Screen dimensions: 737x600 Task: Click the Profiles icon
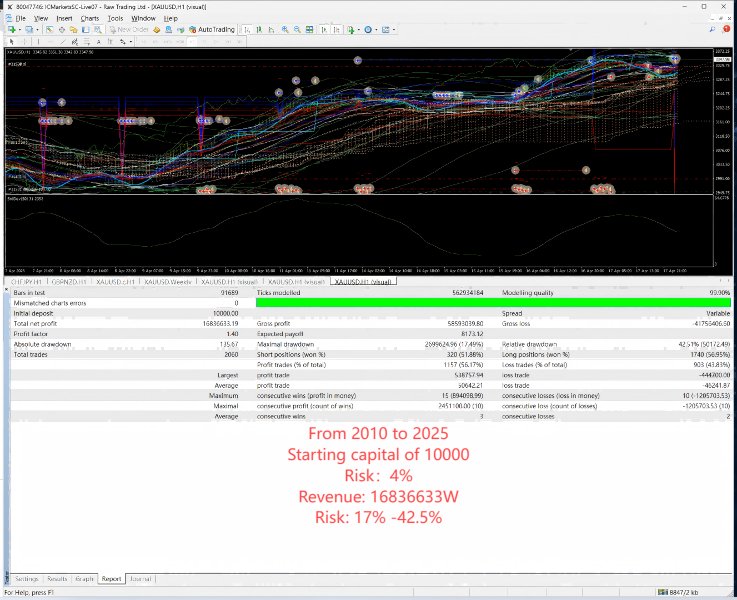tap(29, 30)
